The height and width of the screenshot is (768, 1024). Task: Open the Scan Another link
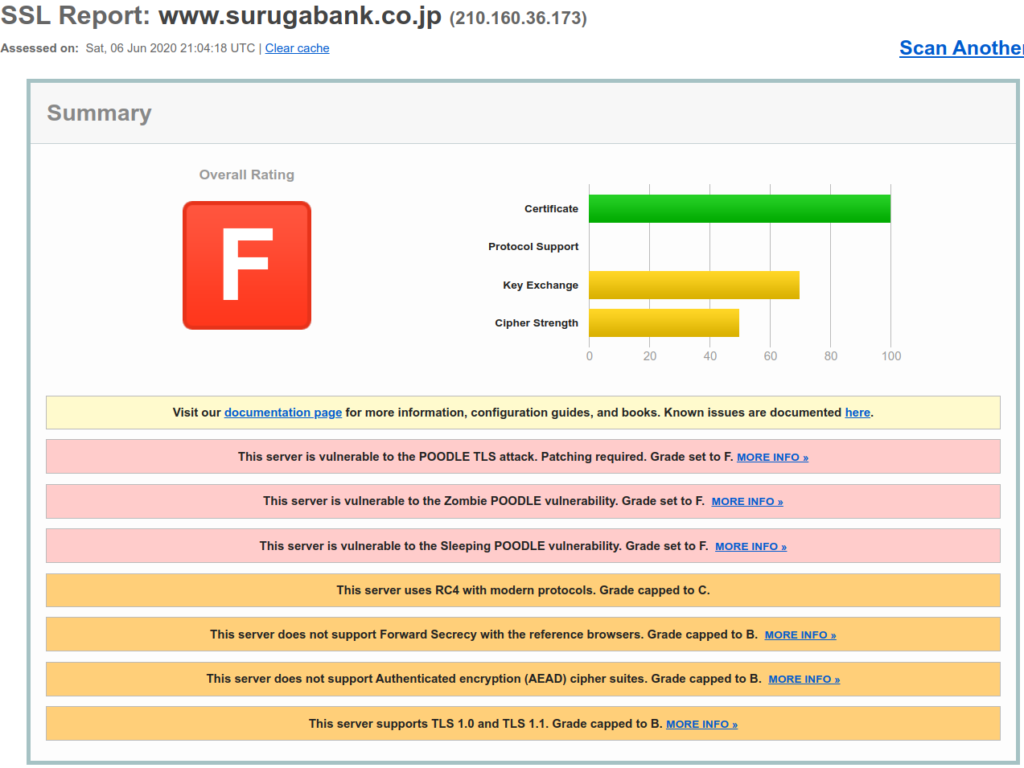pos(961,48)
